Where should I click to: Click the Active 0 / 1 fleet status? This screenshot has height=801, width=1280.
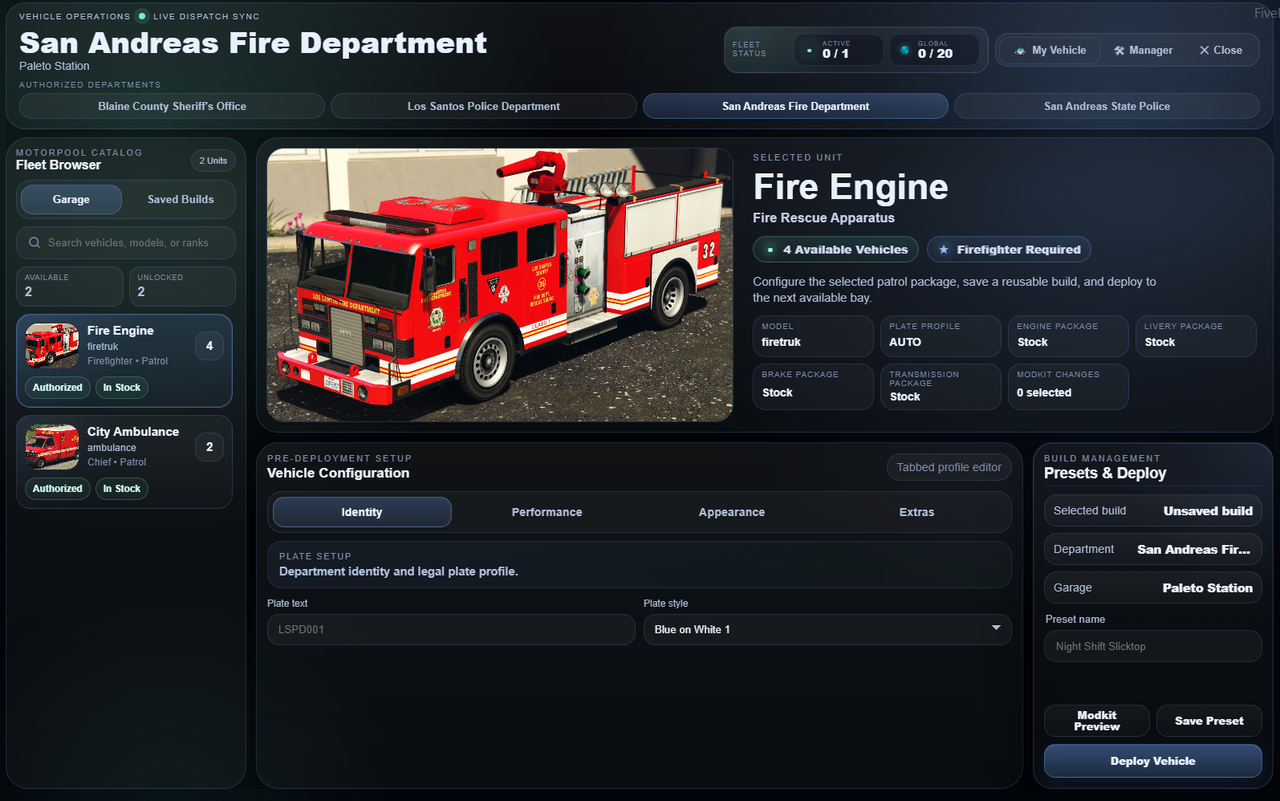coord(838,50)
